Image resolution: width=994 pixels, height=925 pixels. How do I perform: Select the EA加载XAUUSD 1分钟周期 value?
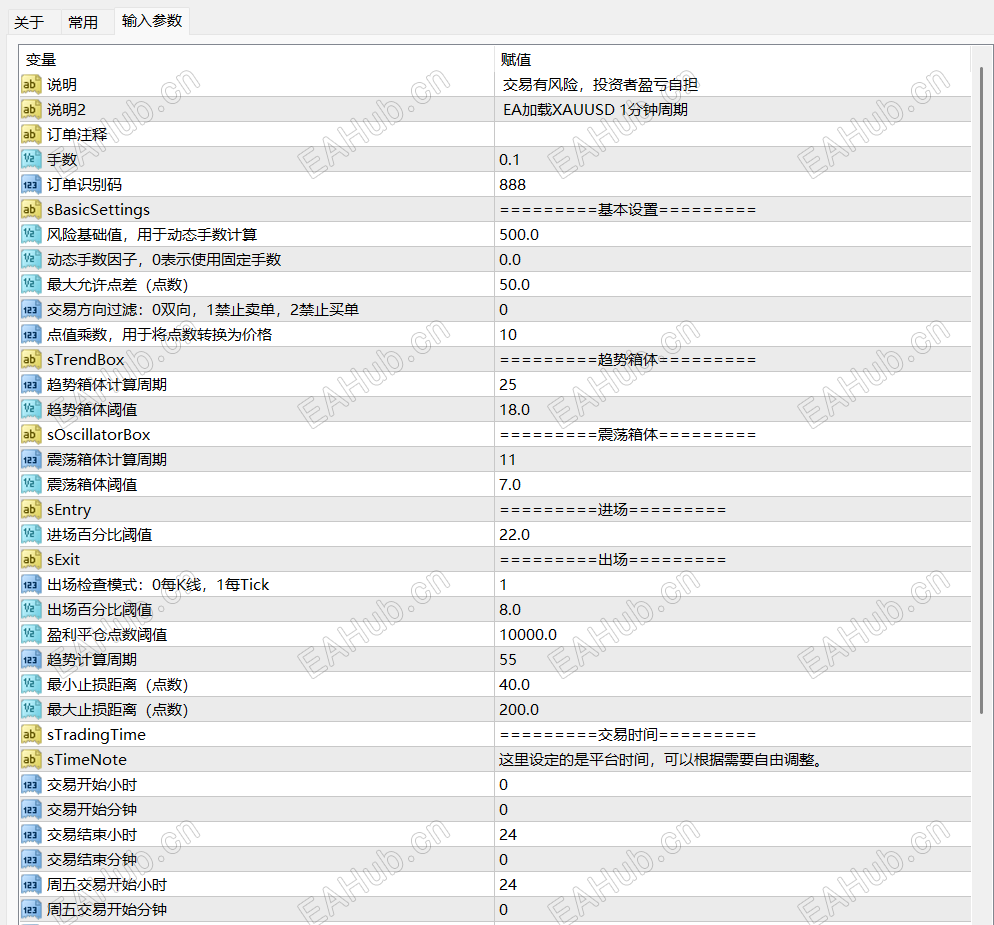click(595, 110)
